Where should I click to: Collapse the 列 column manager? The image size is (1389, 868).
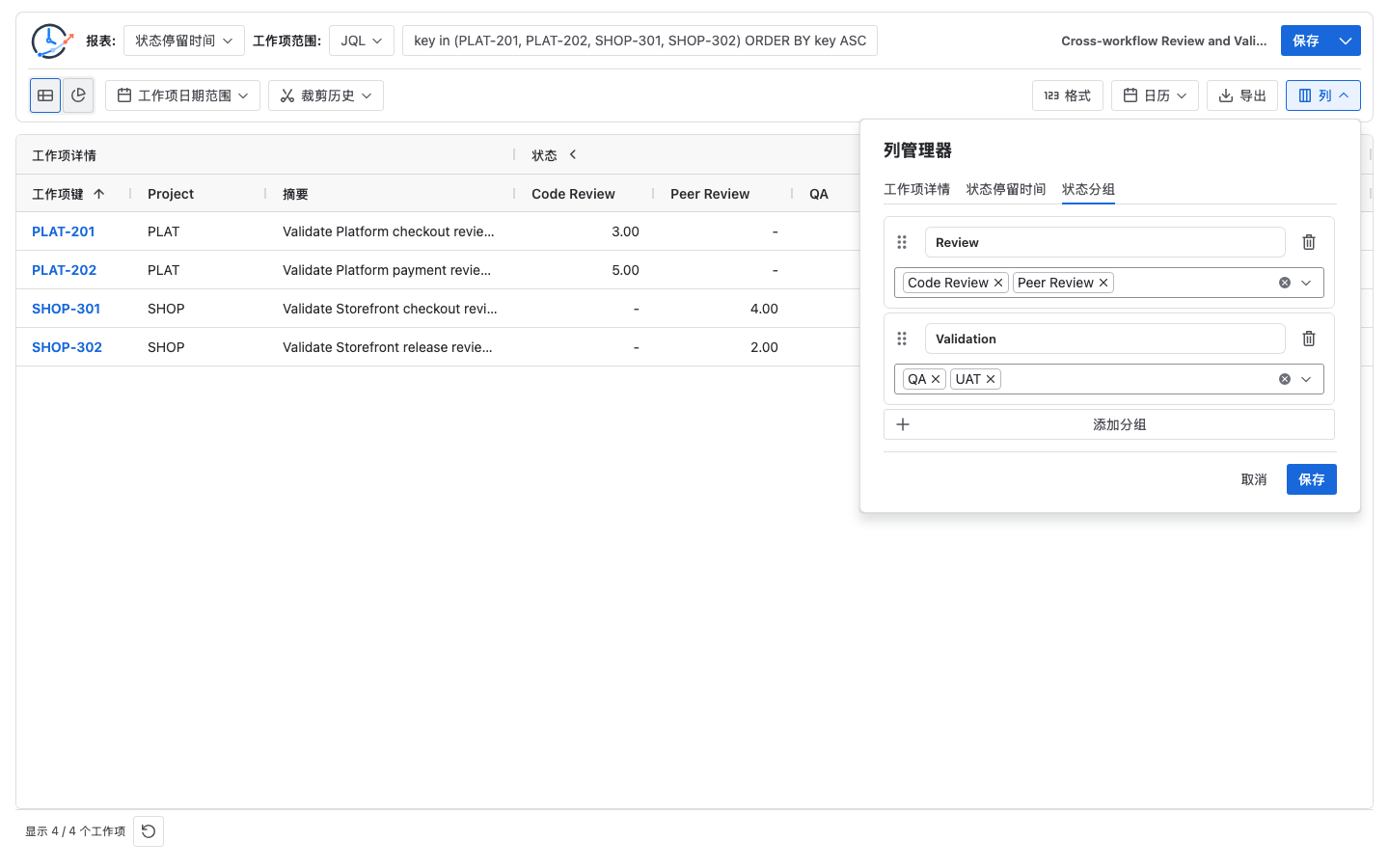1323,95
